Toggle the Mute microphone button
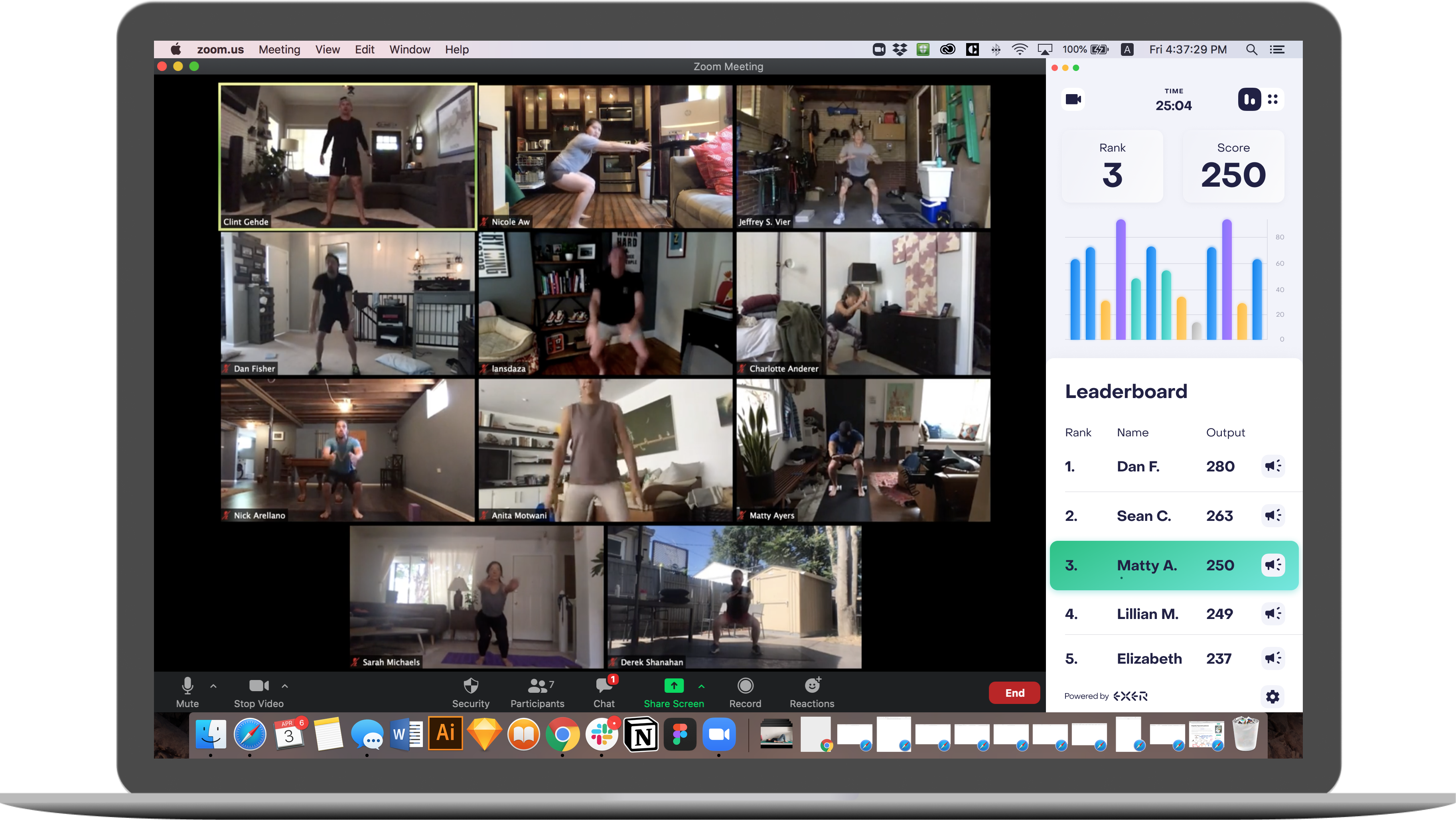1456x820 pixels. click(187, 686)
